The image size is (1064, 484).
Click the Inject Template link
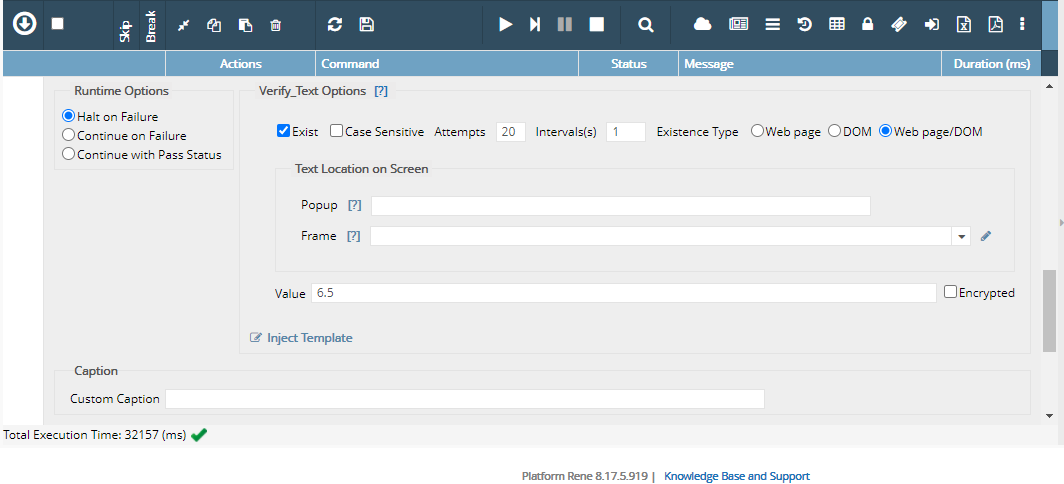pos(309,338)
